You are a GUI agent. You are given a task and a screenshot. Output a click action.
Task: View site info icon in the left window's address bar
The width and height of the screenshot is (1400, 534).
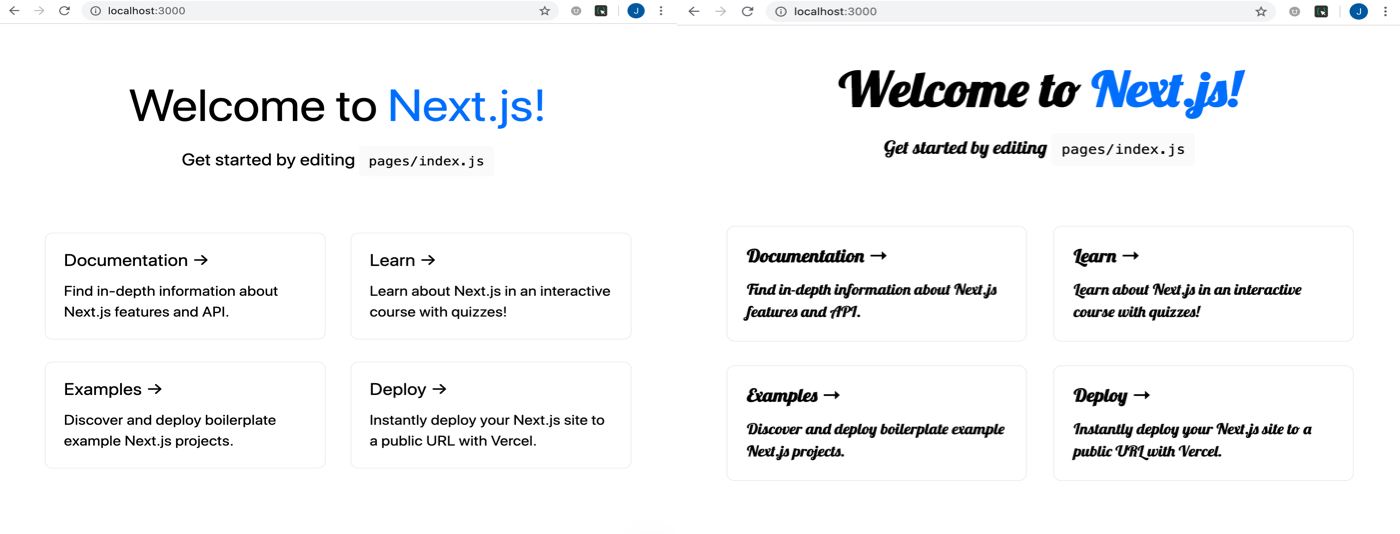click(x=96, y=11)
